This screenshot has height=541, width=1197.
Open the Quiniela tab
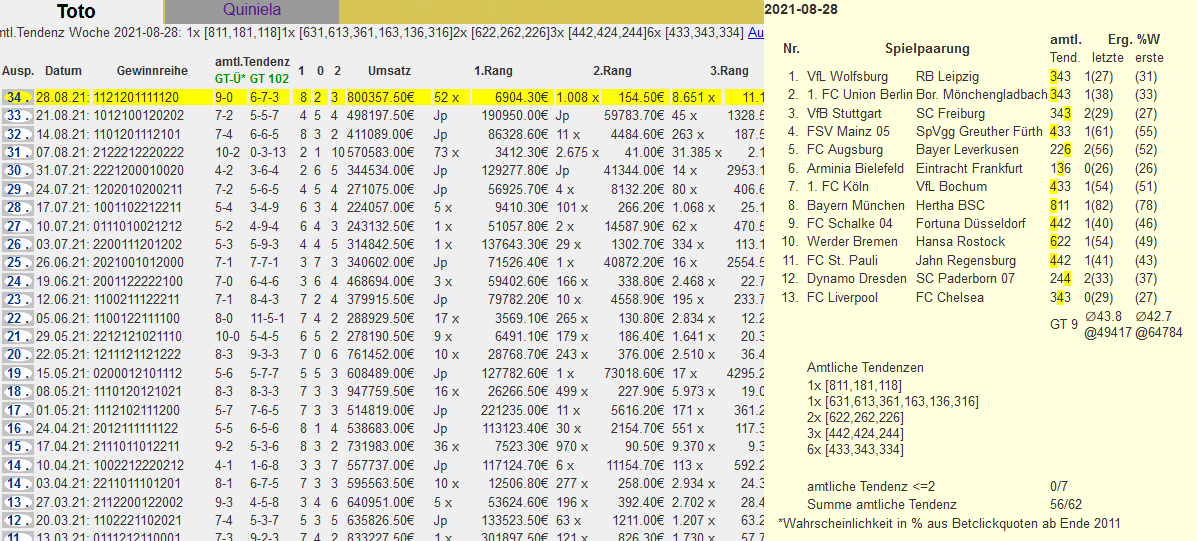[x=252, y=11]
